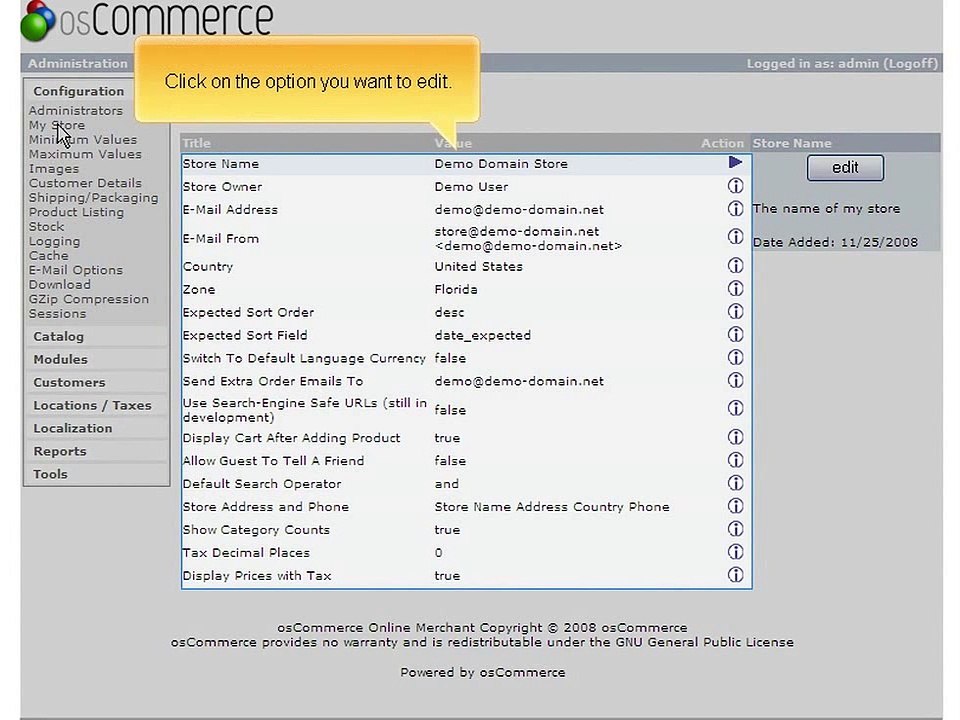Select the Store Name row title

pyautogui.click(x=221, y=163)
